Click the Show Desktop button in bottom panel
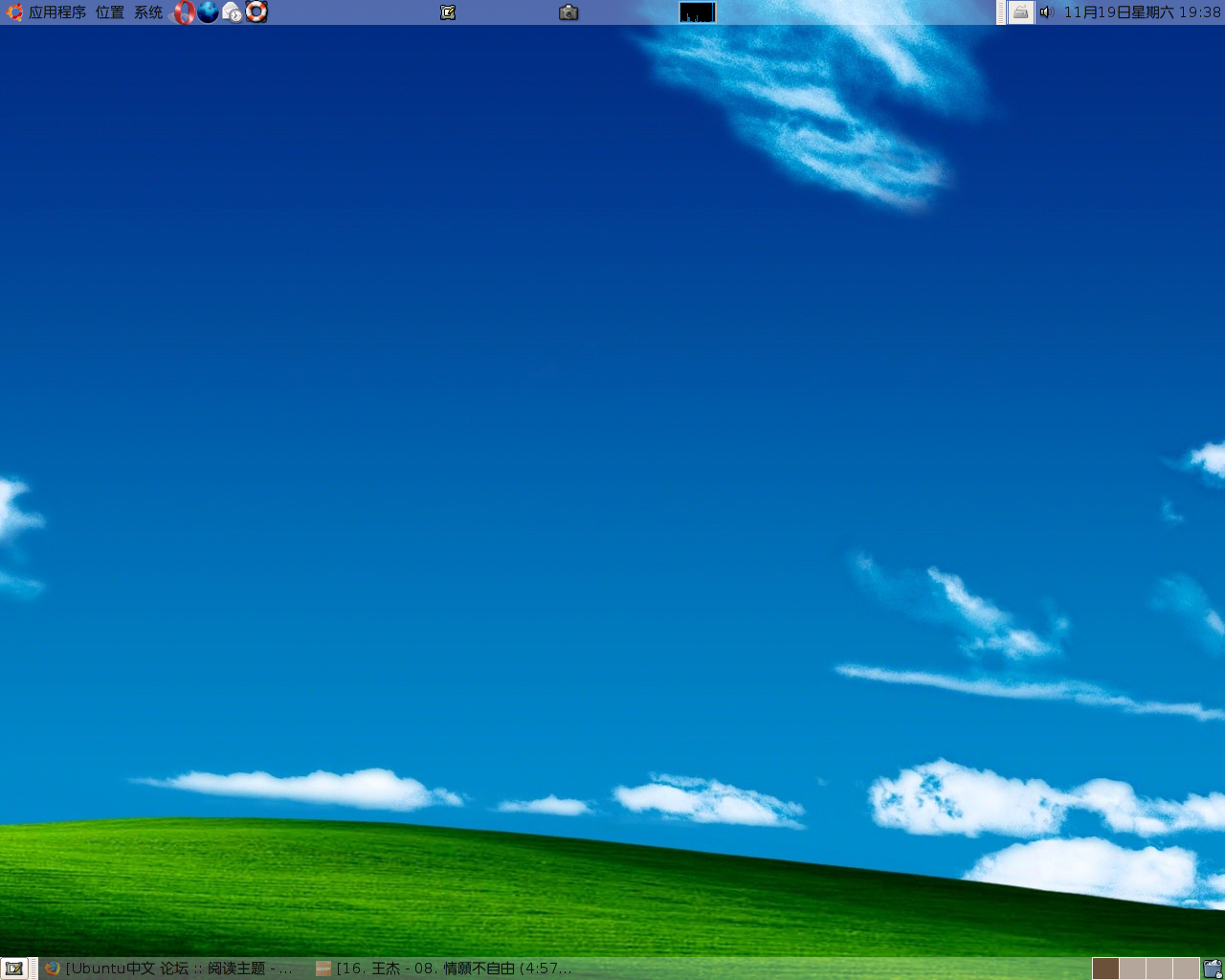Image resolution: width=1225 pixels, height=980 pixels. coord(14,969)
